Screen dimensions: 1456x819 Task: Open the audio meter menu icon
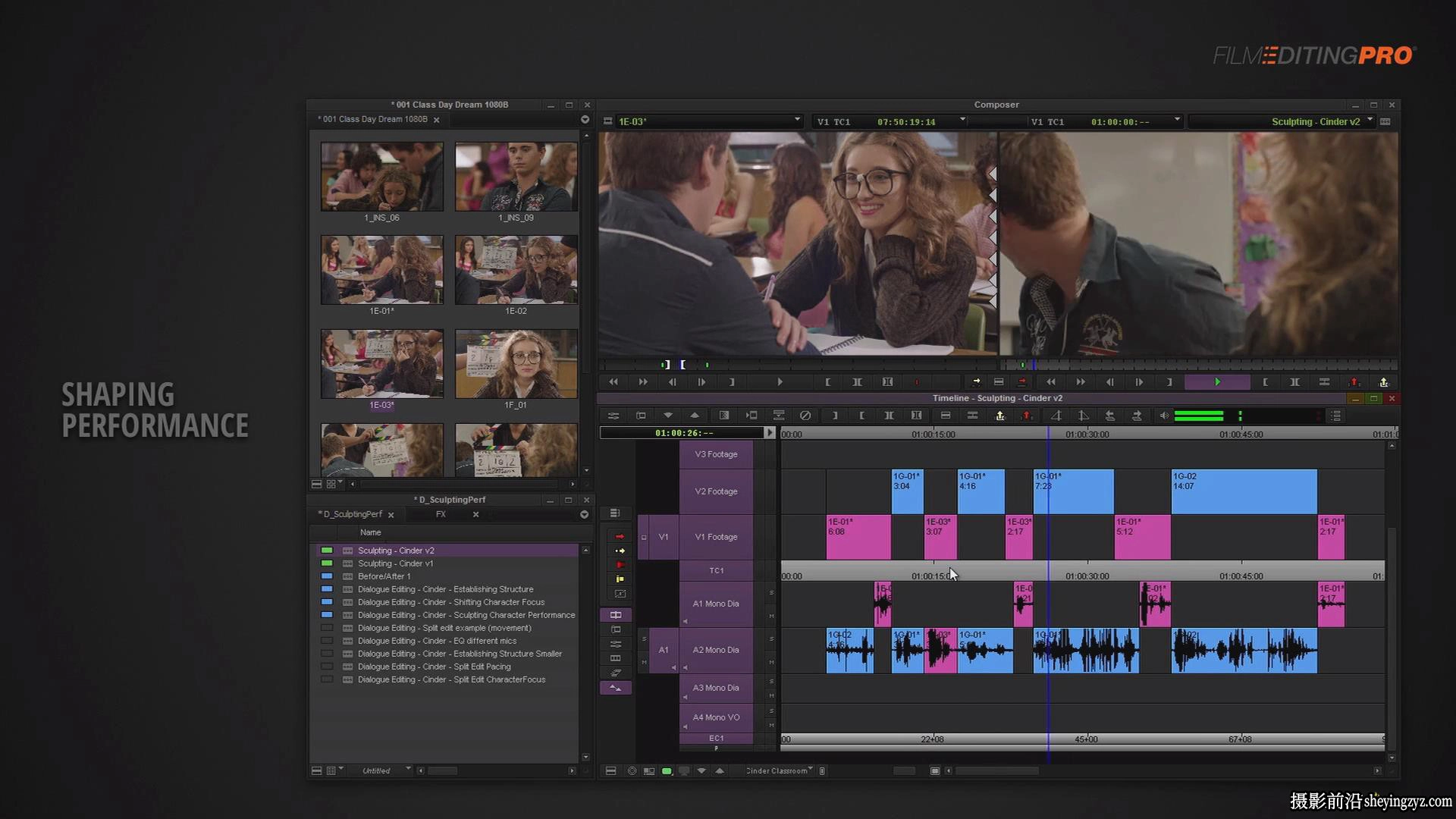coord(1336,416)
